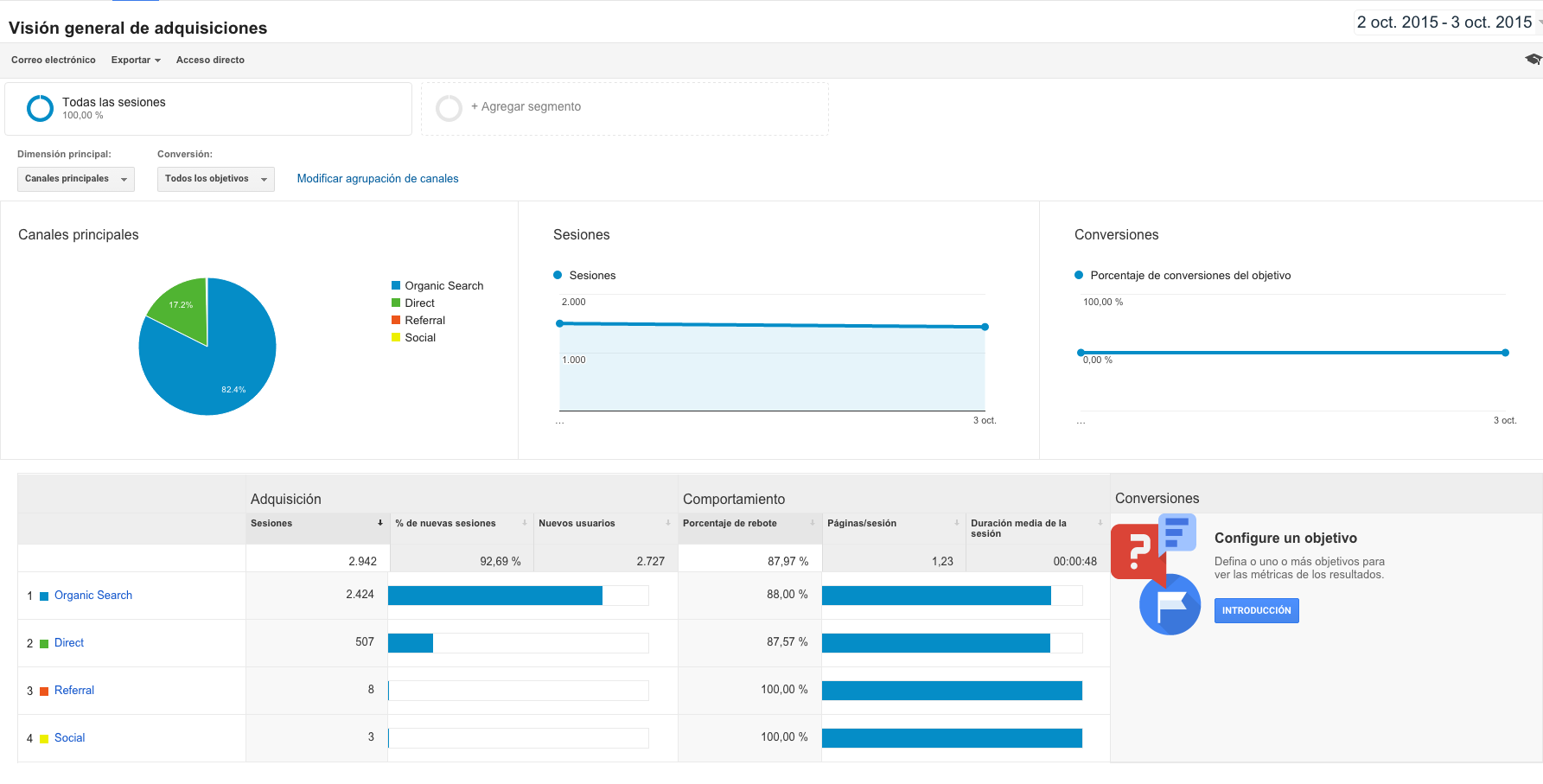Click the INTRODUCCIÓN button
The width and height of the screenshot is (1543, 784).
click(1257, 610)
